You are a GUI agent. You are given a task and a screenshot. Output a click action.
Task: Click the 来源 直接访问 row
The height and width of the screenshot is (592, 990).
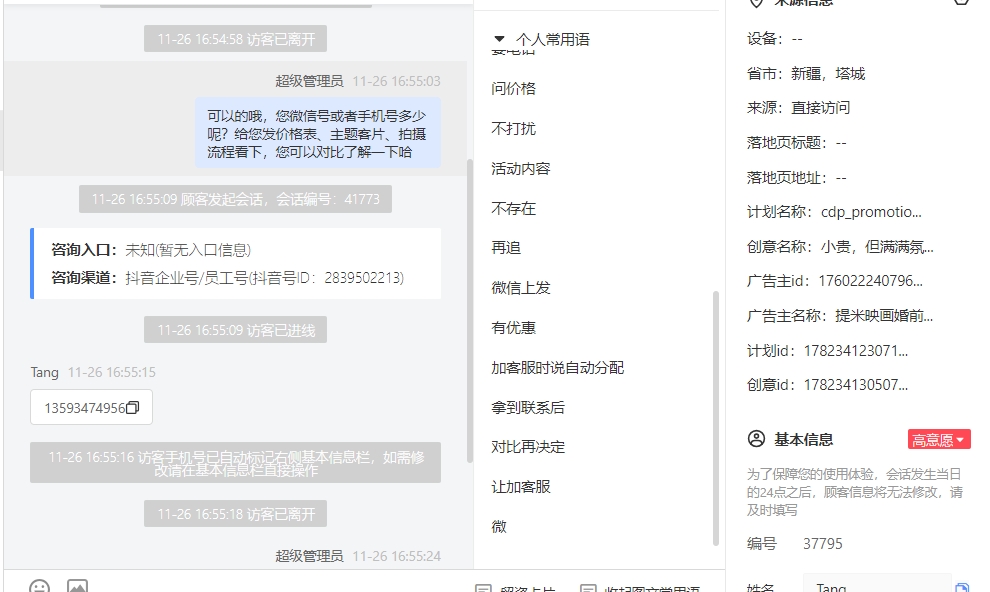(x=798, y=108)
